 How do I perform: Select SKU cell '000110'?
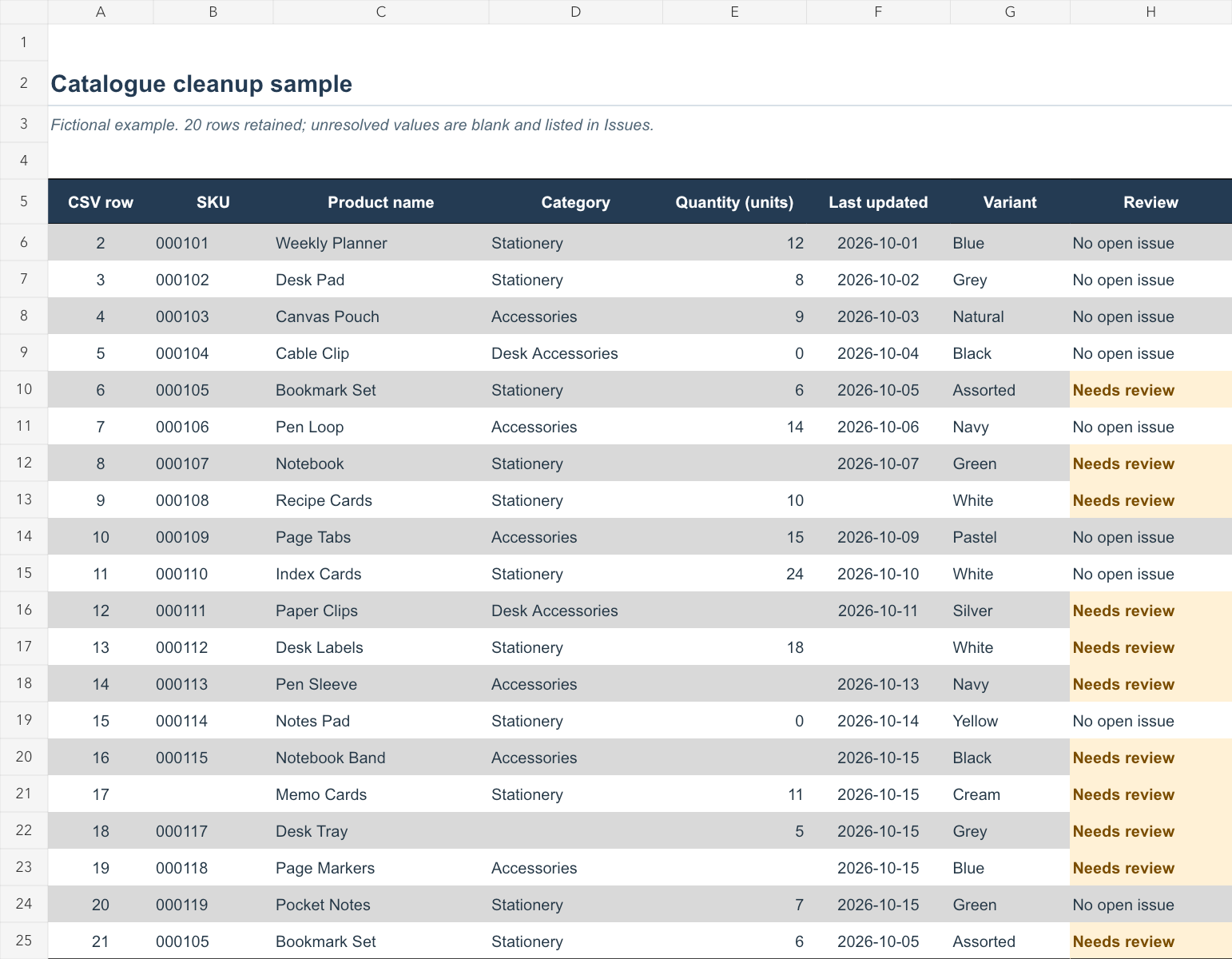(x=213, y=574)
